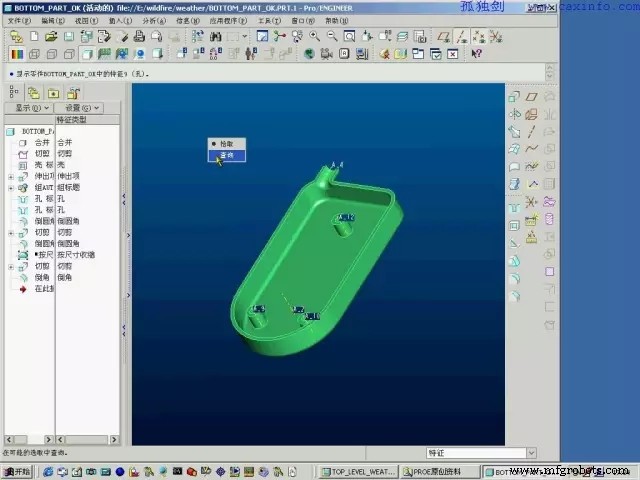Click the datum curve tool icon
This screenshot has height=480, width=640.
[531, 149]
